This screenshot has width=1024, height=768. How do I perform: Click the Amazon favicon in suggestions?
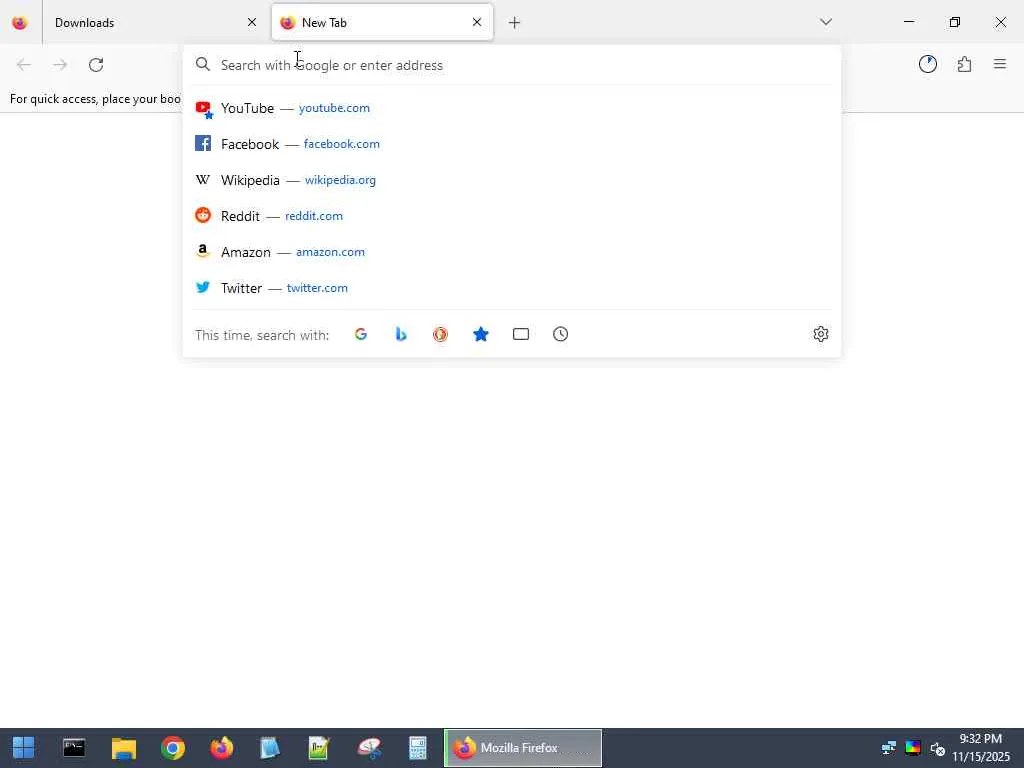point(203,251)
